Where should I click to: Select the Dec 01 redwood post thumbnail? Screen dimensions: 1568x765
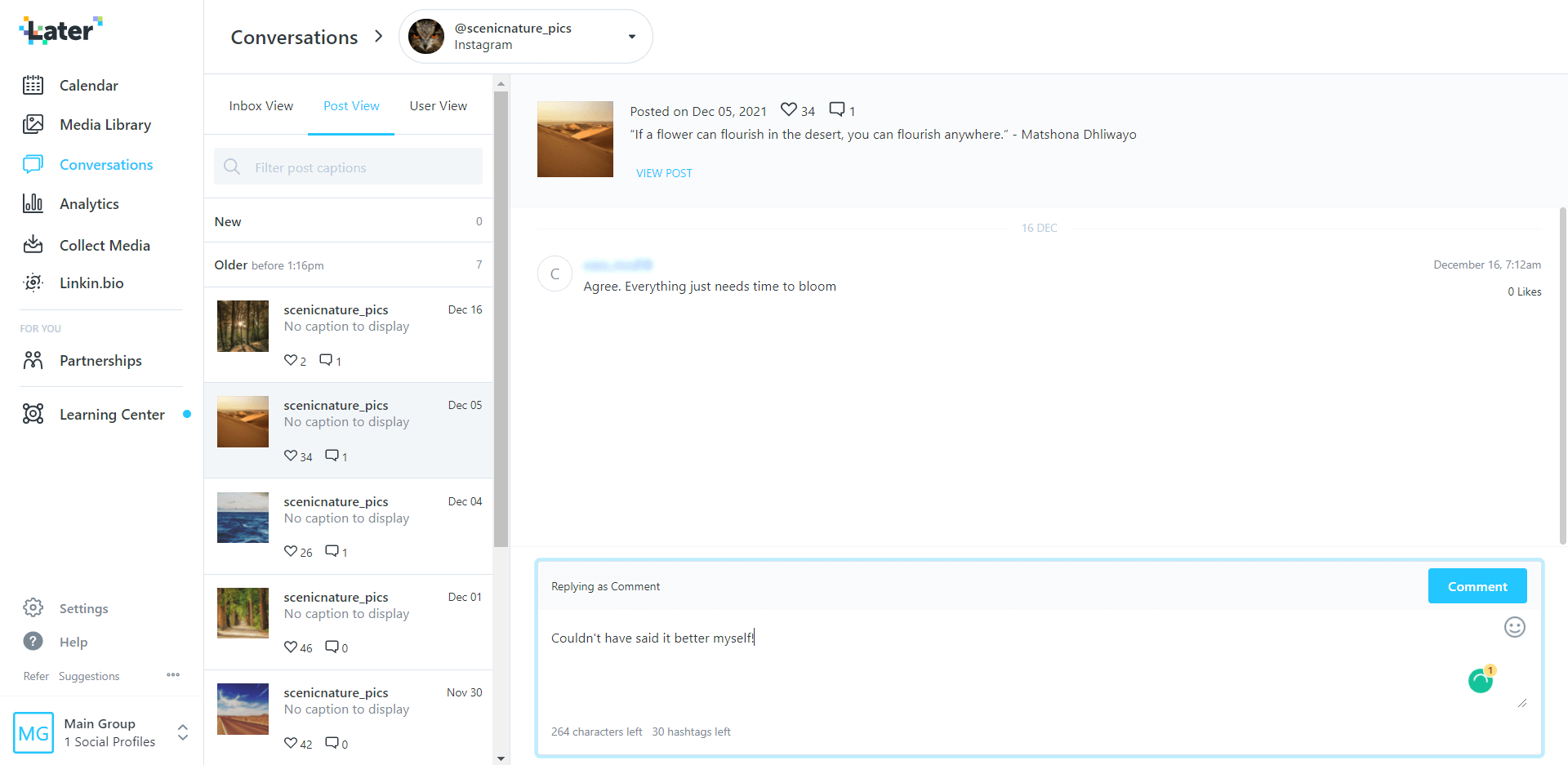pyautogui.click(x=243, y=613)
